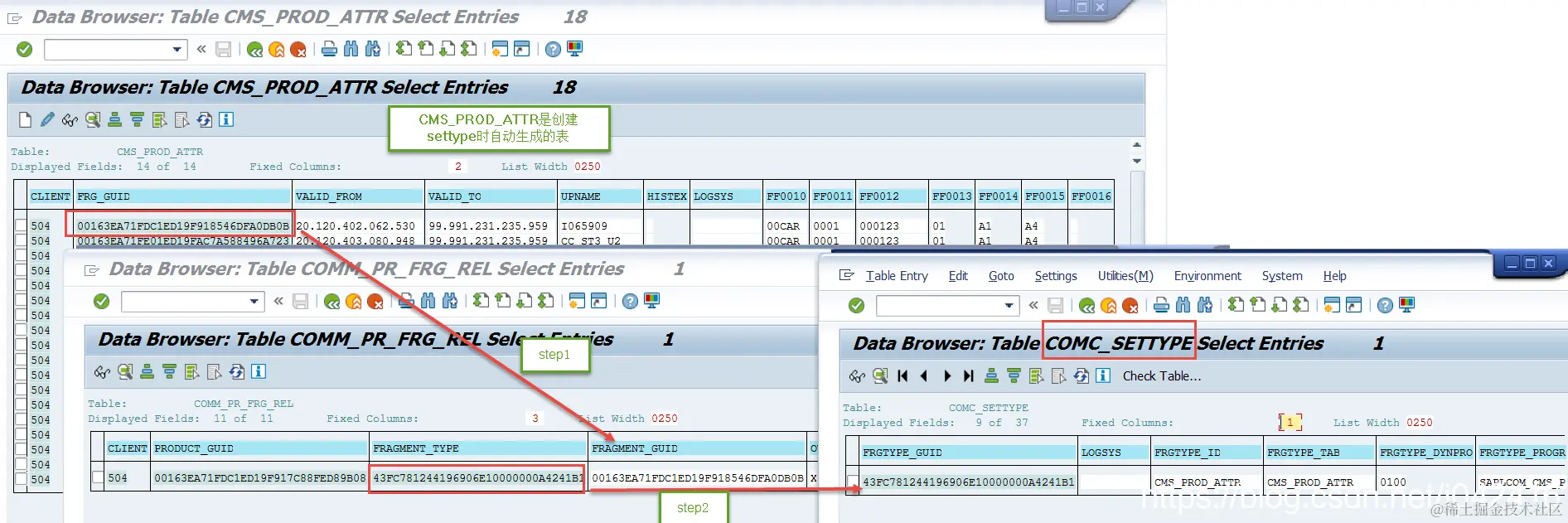Viewport: 1568px width, 523px height.
Task: Open the Settings menu
Action: pyautogui.click(x=1056, y=276)
